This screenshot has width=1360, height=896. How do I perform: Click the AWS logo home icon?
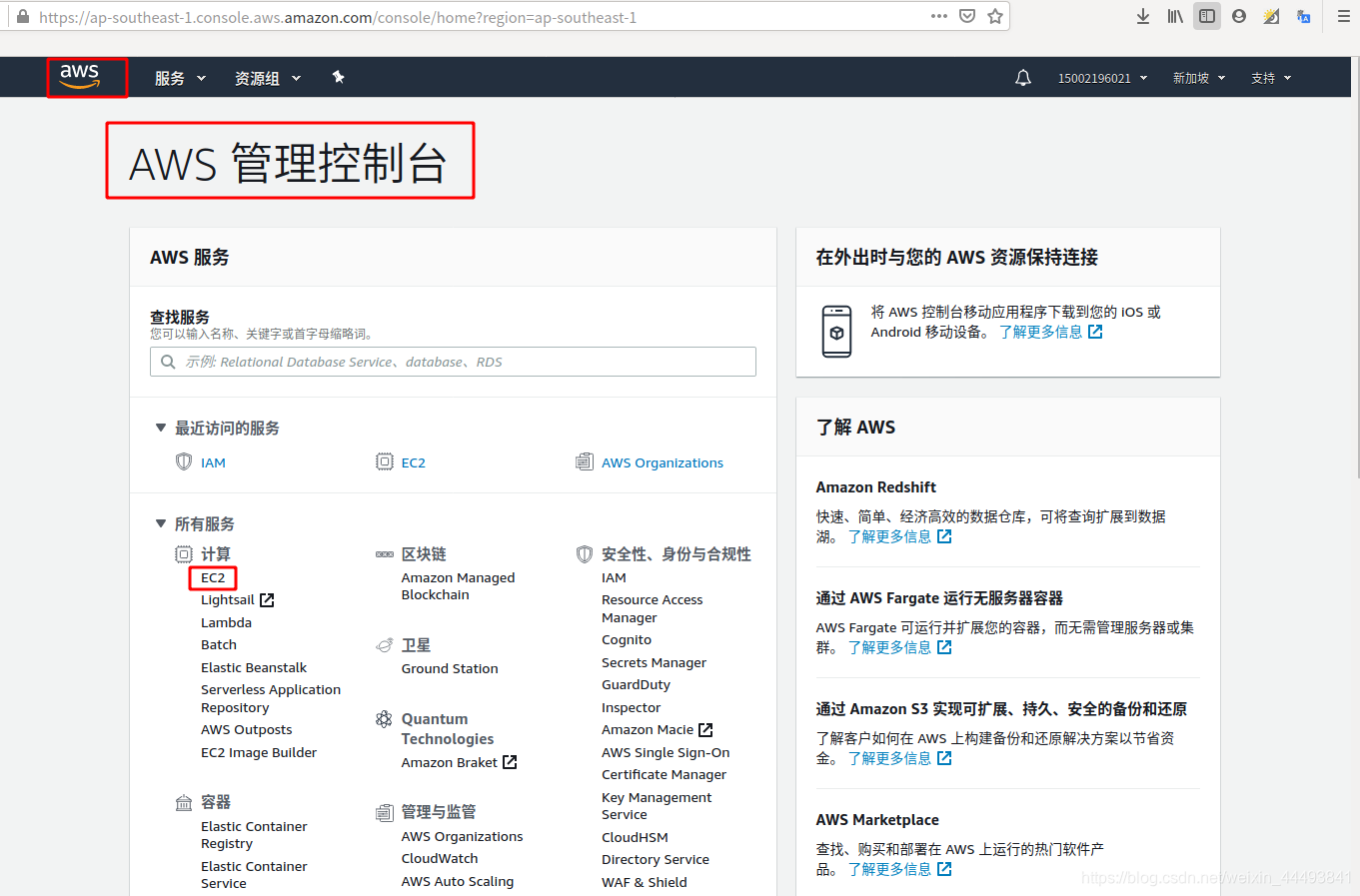pyautogui.click(x=80, y=77)
